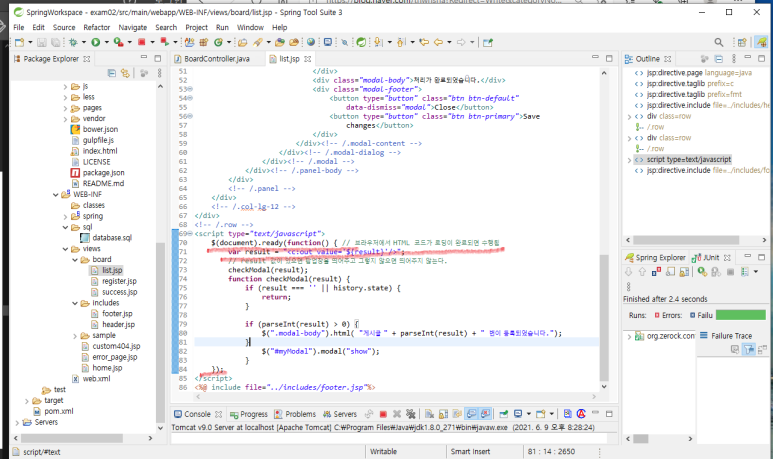The image size is (773, 459).
Task: Close the list.jsp editor tab
Action: pos(308,59)
